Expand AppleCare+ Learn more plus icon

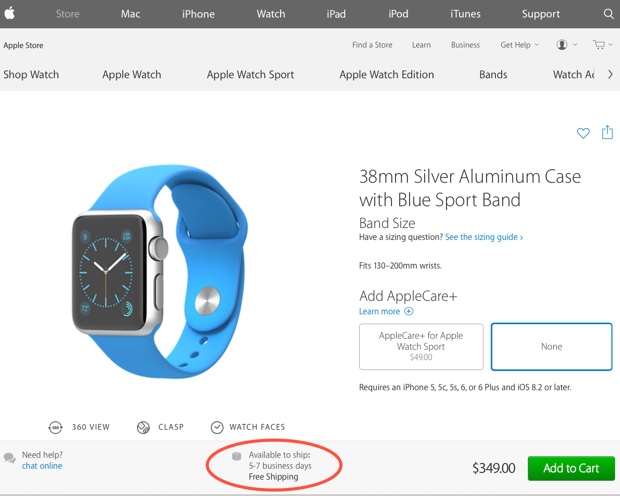pos(408,312)
